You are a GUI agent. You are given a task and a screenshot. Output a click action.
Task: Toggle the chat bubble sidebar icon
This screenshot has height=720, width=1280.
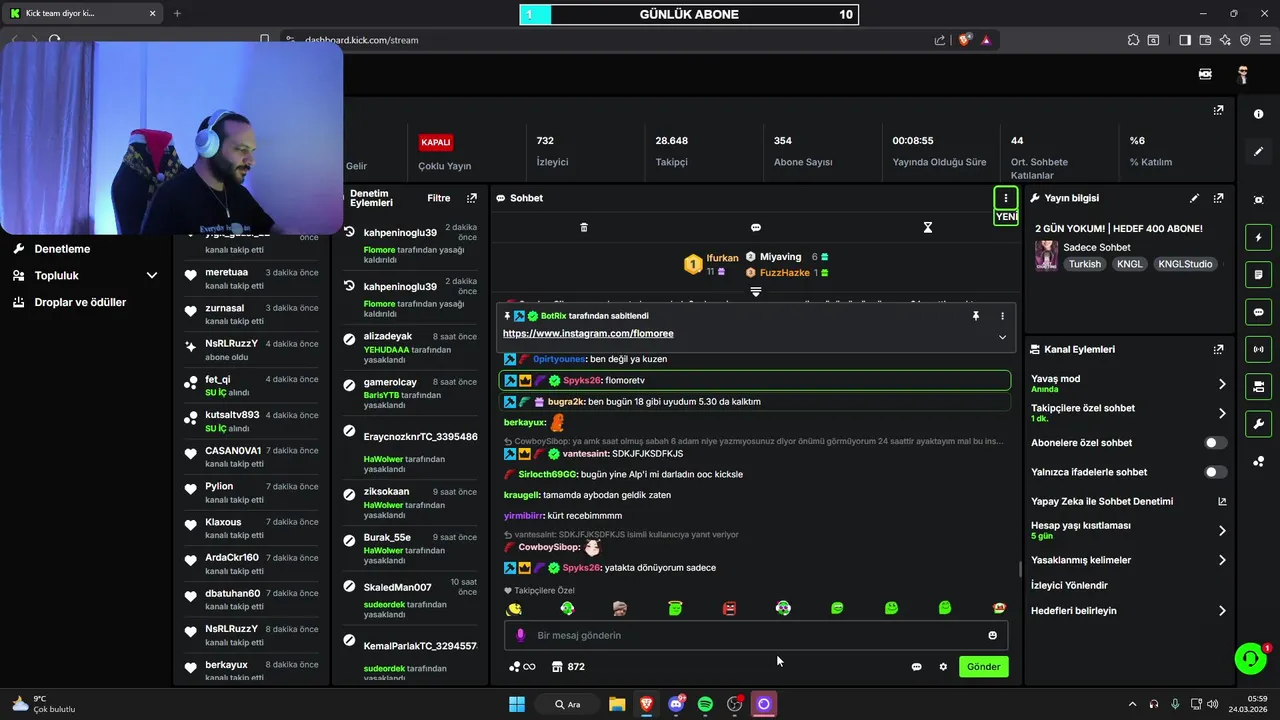pos(1258,312)
